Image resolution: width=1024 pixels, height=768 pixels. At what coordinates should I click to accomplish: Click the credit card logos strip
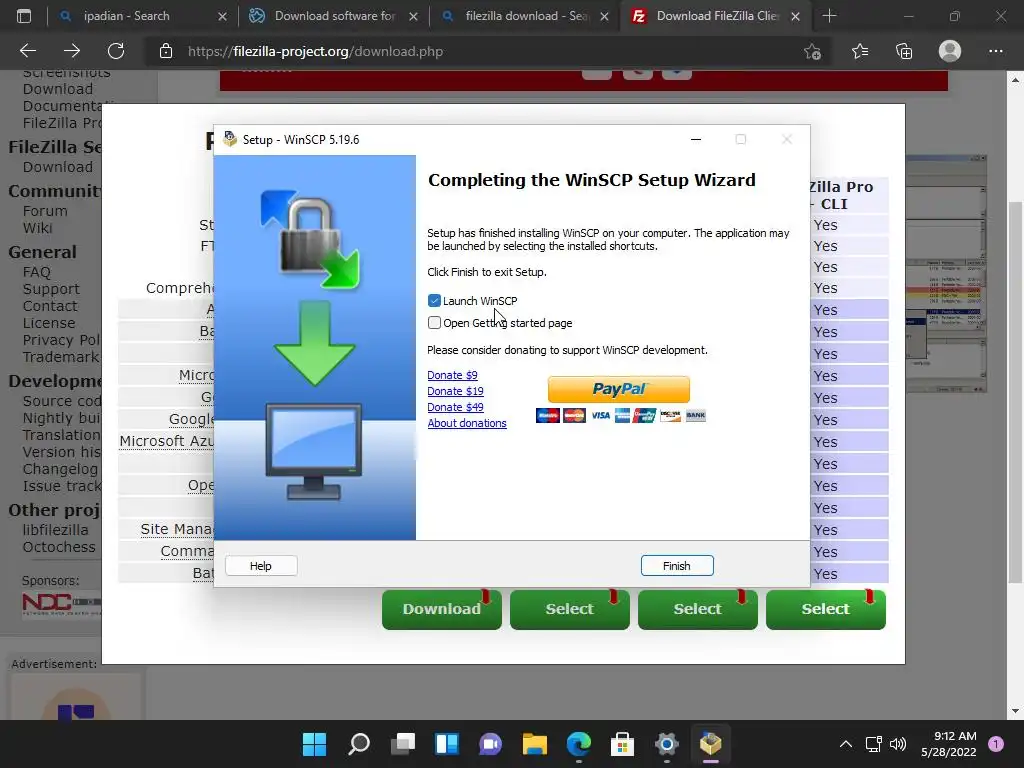(x=620, y=415)
